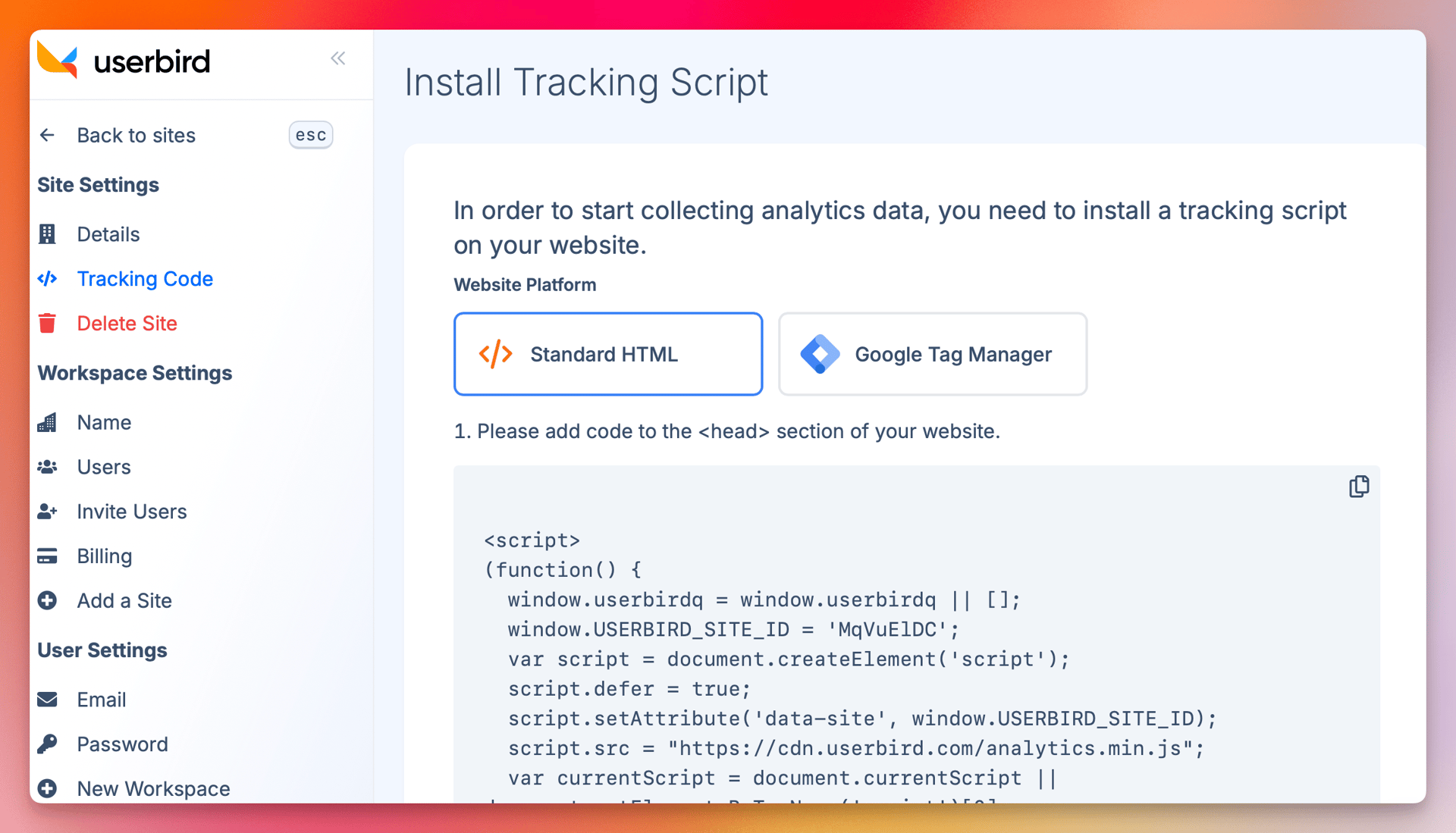
Task: Click the Billing credit card icon
Action: (48, 556)
